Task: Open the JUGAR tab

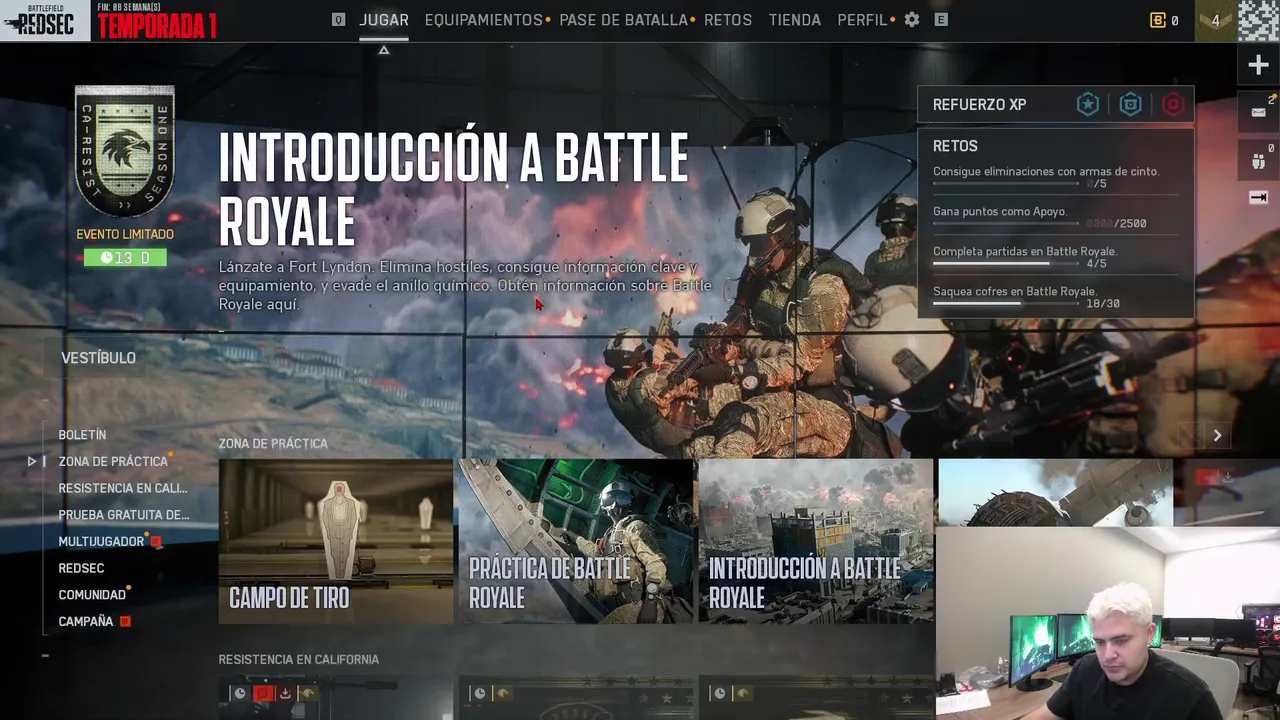Action: coord(384,20)
